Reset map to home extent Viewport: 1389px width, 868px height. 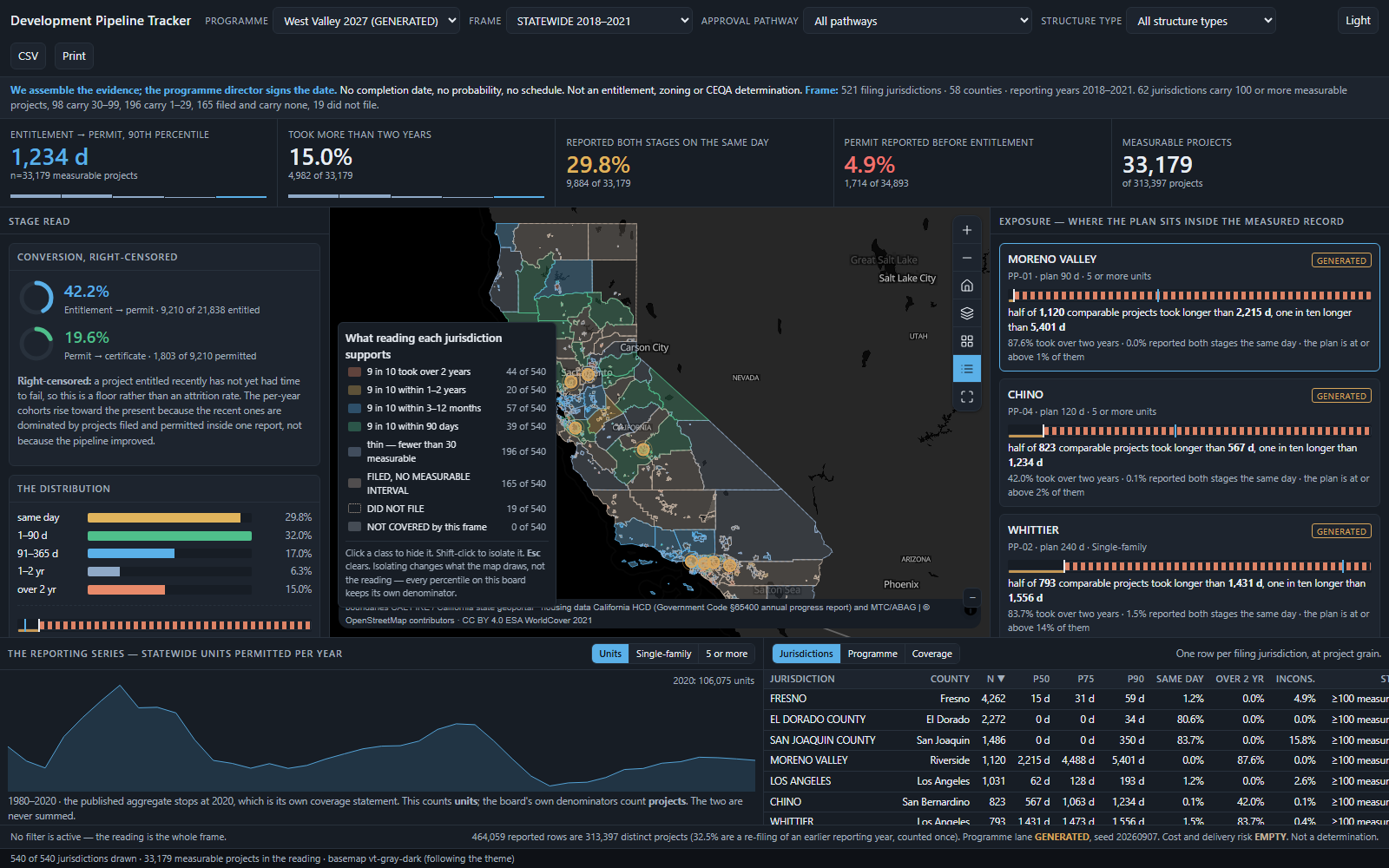(x=967, y=286)
